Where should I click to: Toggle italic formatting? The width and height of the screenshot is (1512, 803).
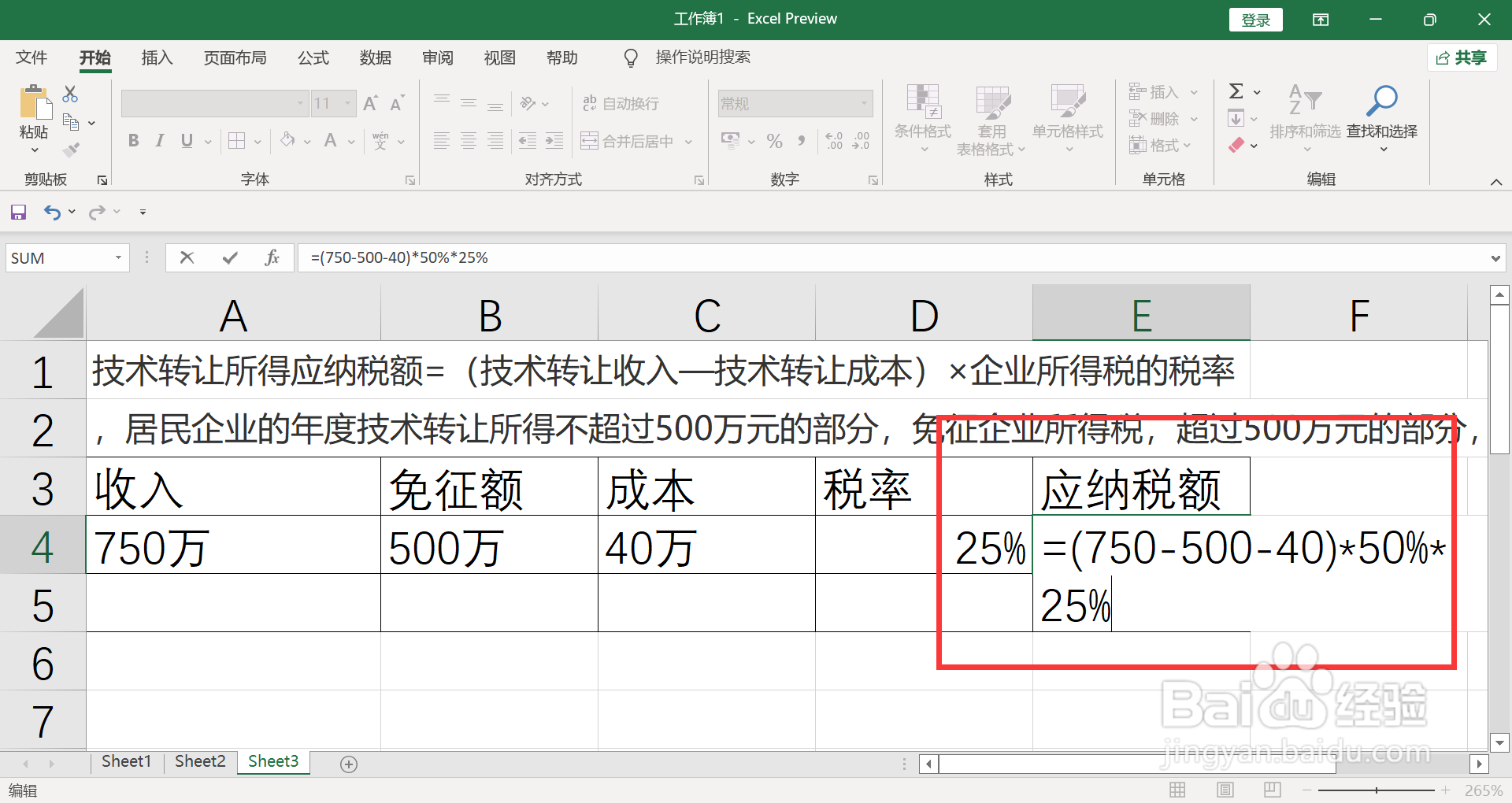[x=159, y=141]
